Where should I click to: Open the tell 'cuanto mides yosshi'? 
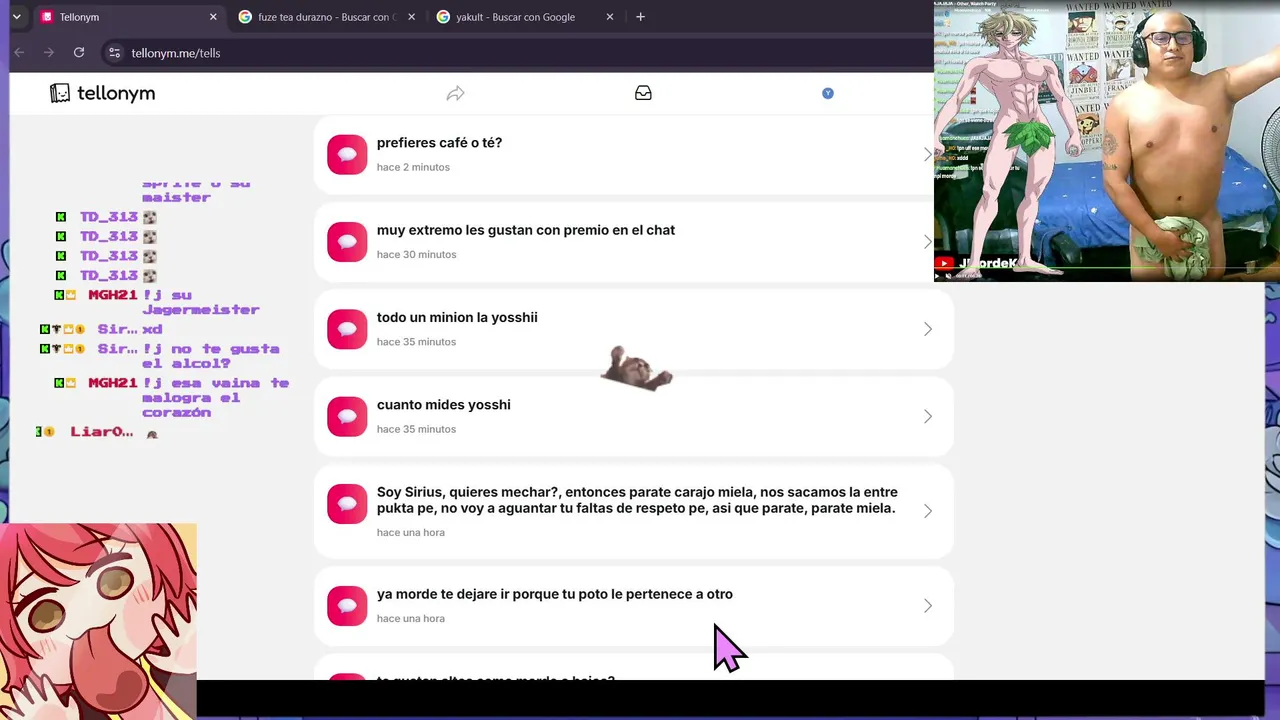coord(633,416)
